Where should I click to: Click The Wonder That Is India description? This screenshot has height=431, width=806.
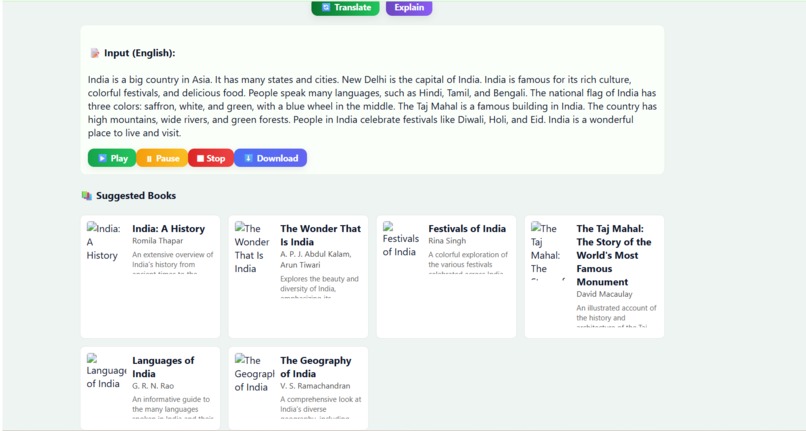click(x=319, y=286)
